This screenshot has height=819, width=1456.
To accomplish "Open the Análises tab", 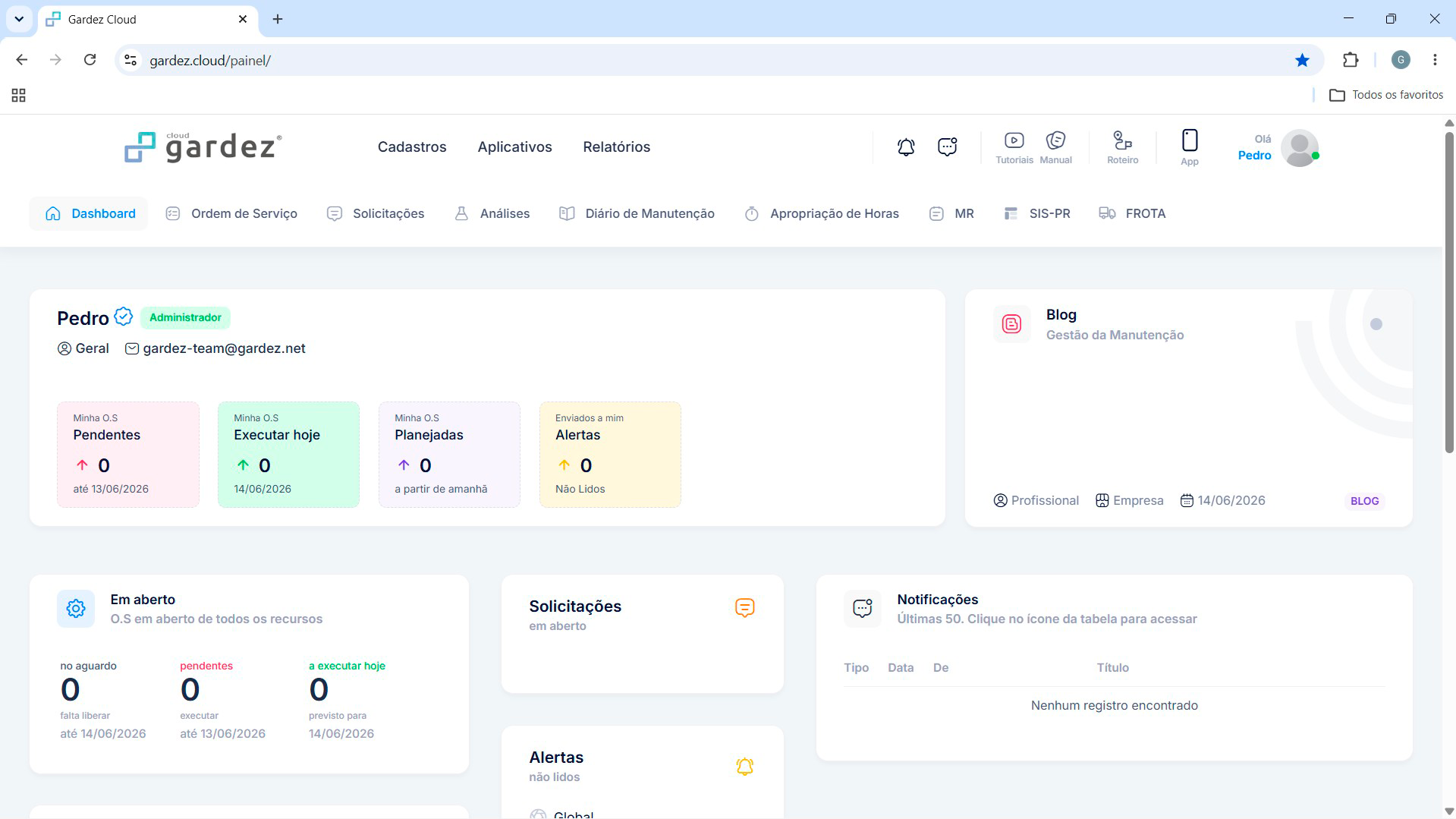I will click(492, 214).
